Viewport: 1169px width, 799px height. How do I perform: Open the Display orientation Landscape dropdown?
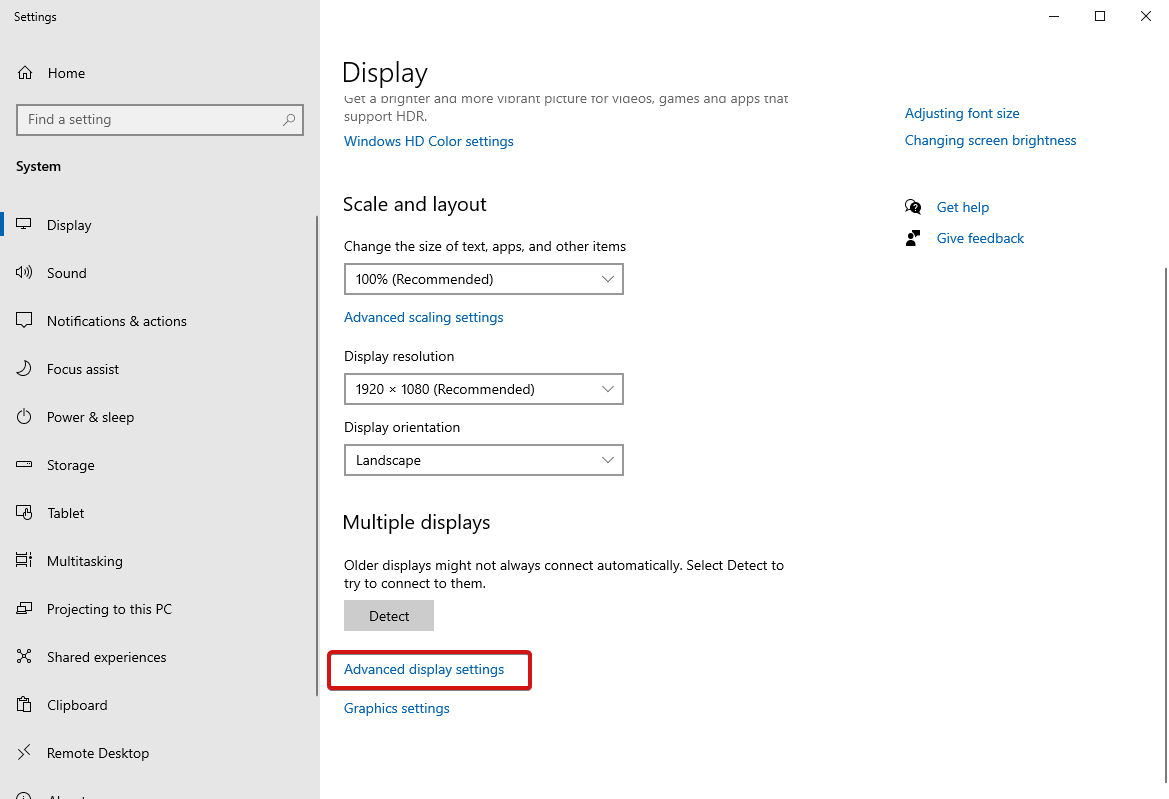click(484, 460)
